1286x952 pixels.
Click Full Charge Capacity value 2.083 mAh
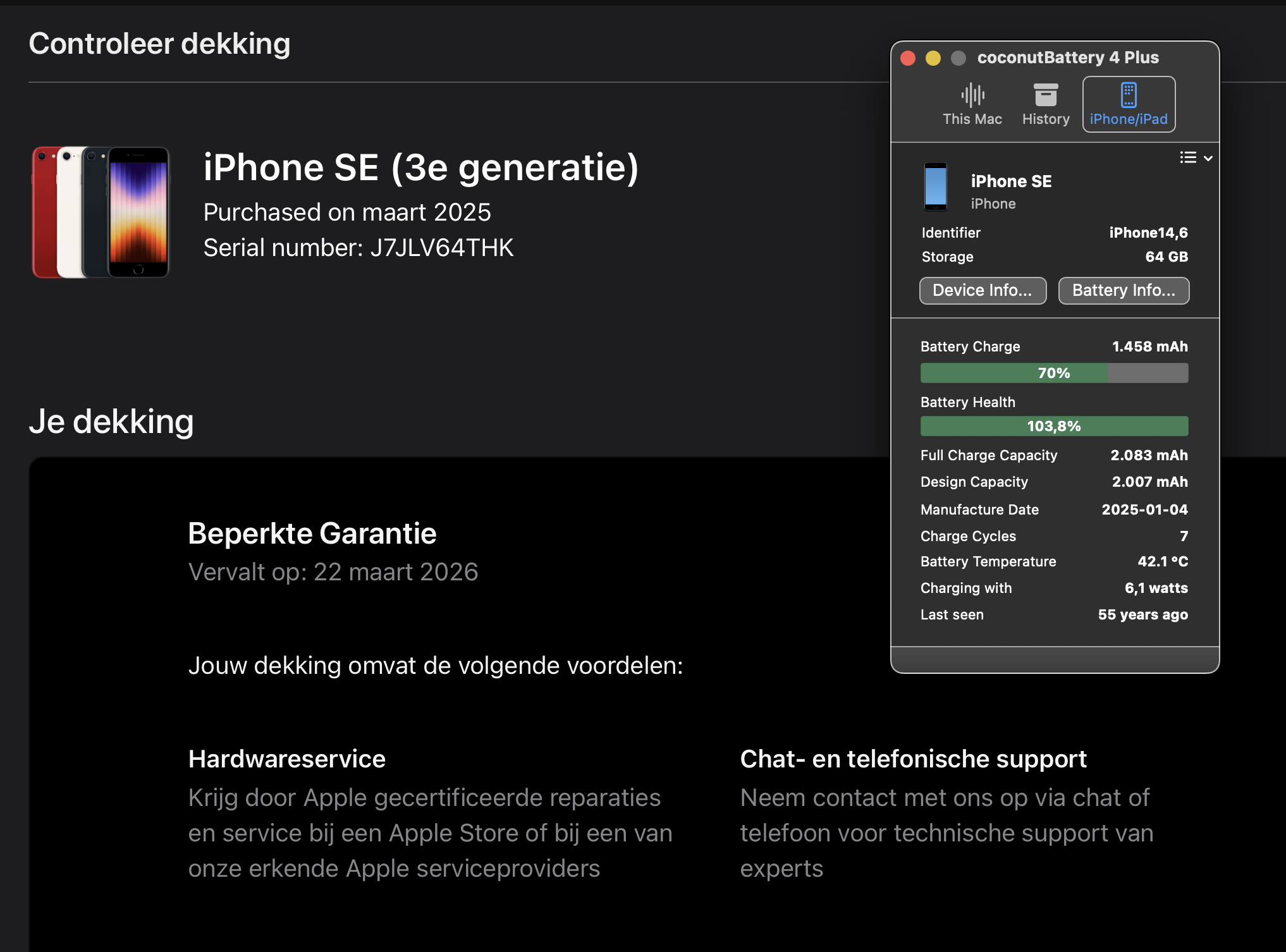point(1149,455)
